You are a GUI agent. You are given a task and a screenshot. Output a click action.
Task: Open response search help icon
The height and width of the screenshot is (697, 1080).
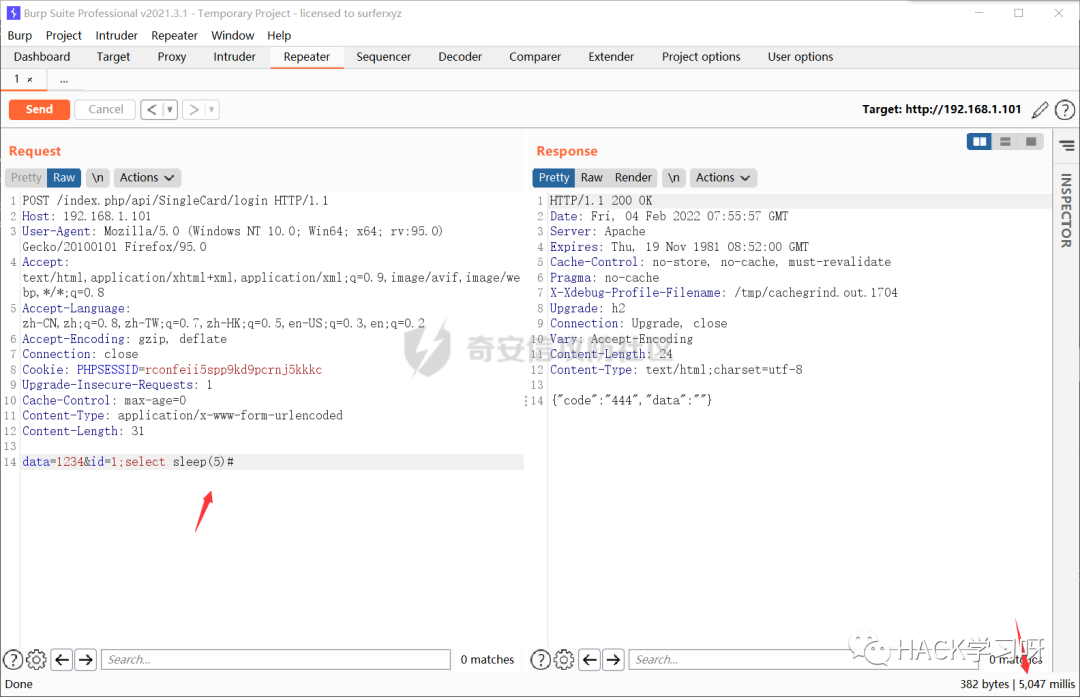541,660
